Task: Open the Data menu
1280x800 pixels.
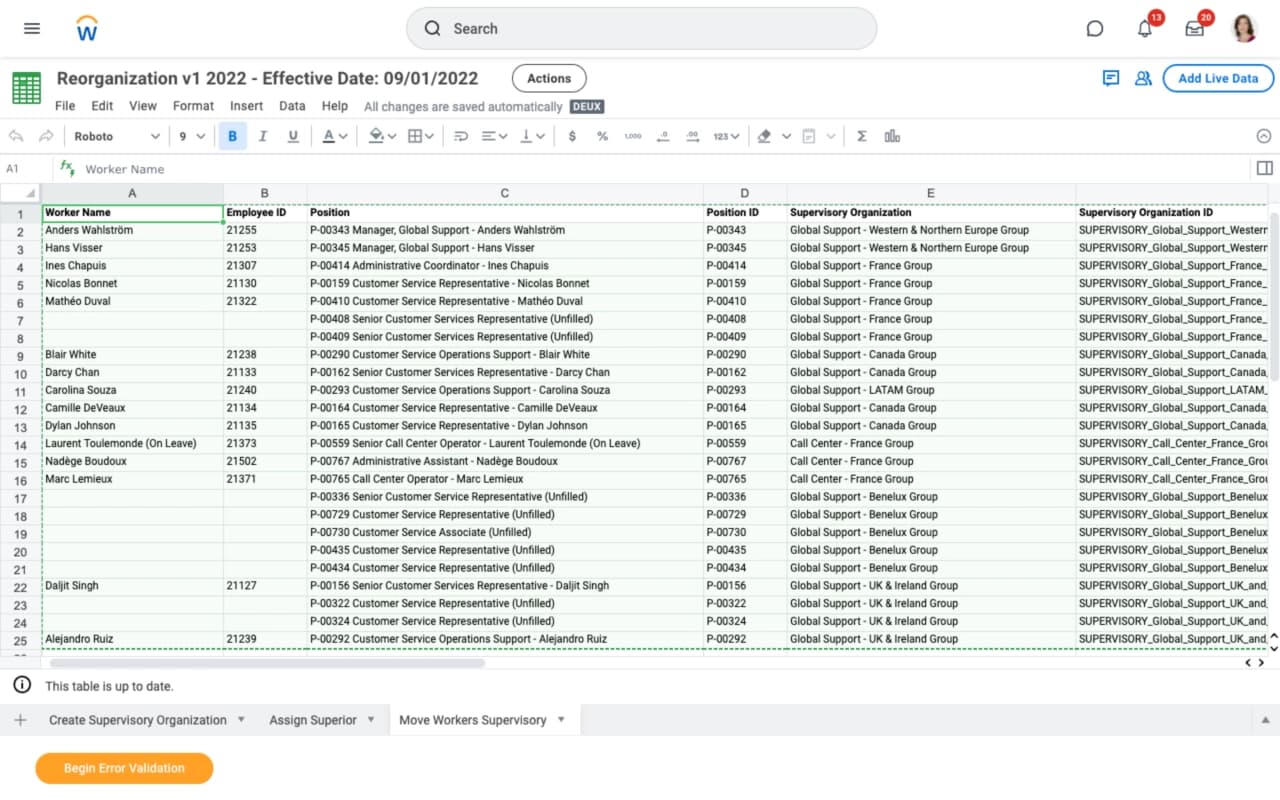Action: (292, 106)
